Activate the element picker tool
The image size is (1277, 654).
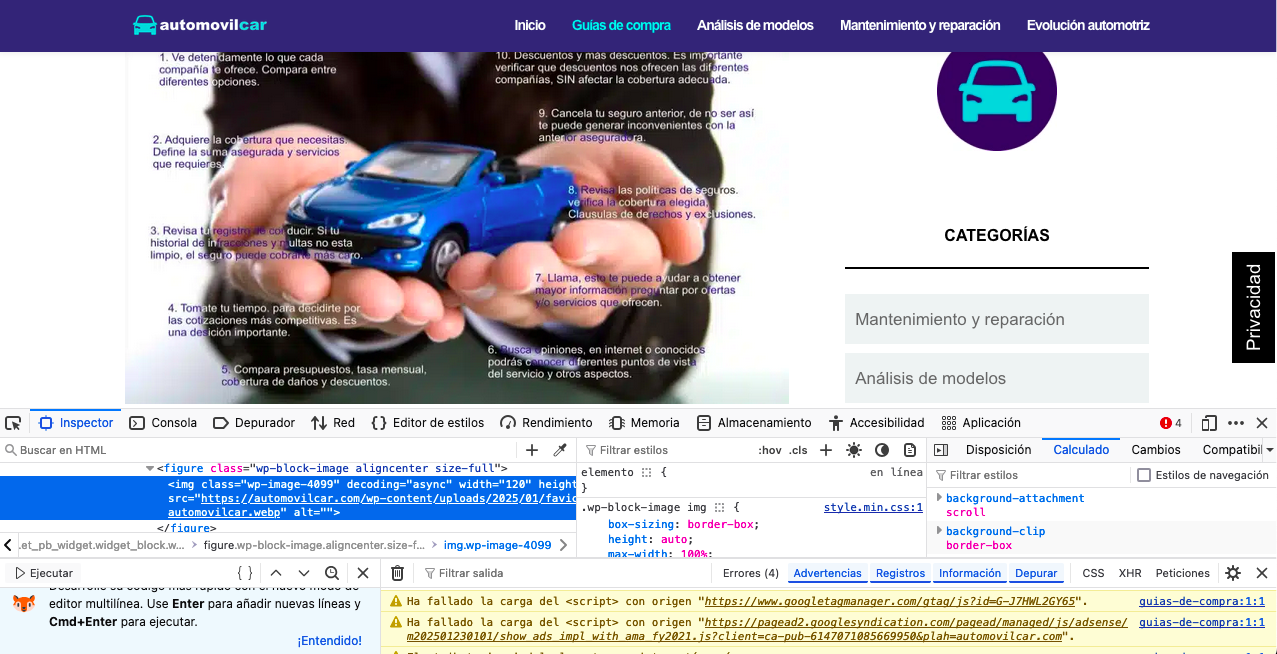coord(13,423)
